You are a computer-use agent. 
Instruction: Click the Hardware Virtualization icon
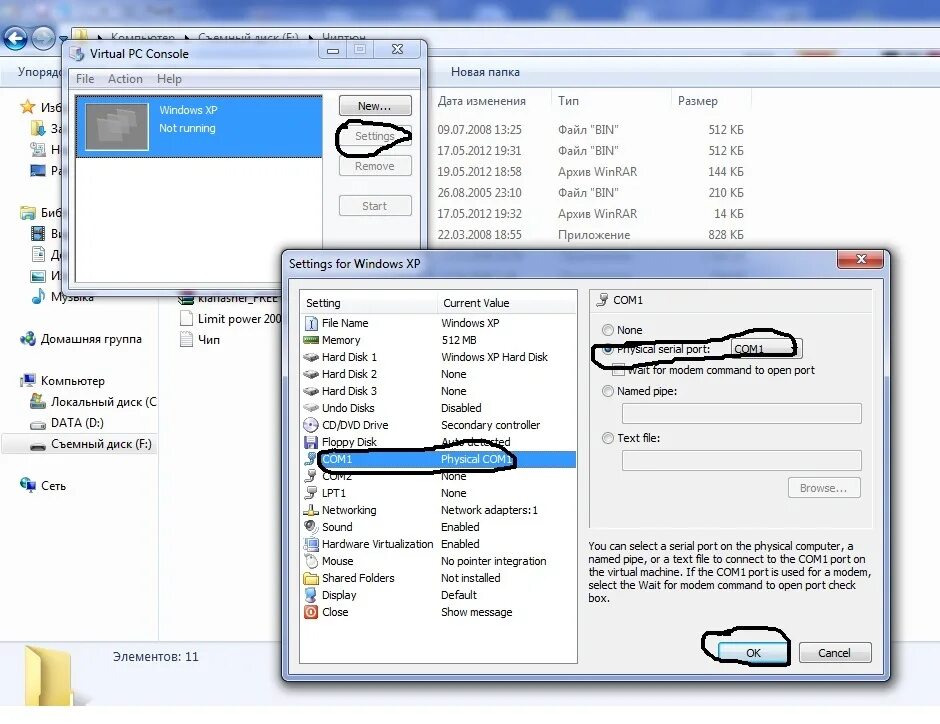(311, 544)
